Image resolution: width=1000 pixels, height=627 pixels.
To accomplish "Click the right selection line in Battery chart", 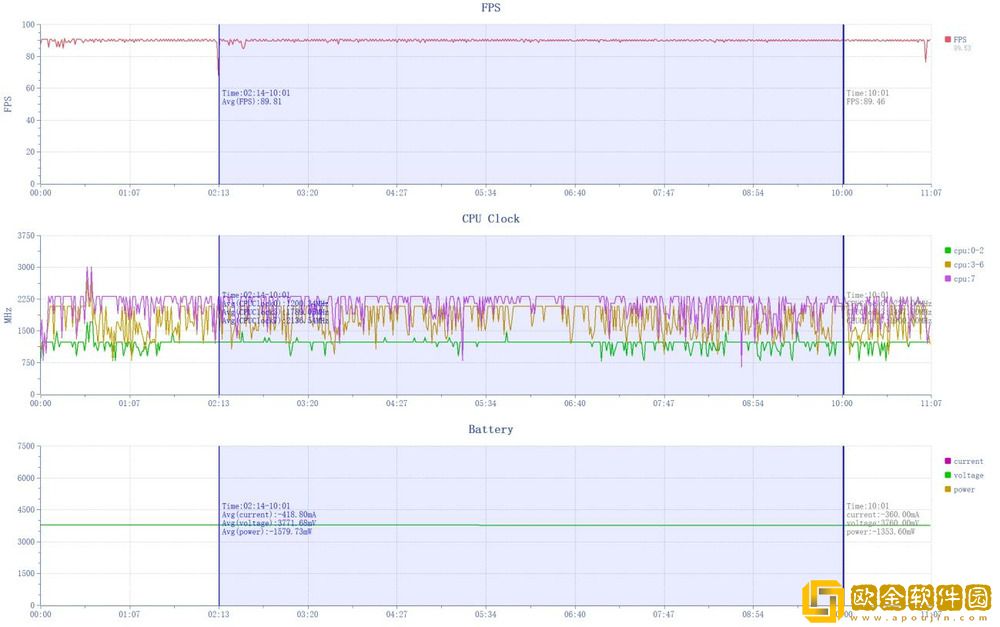I will (843, 560).
